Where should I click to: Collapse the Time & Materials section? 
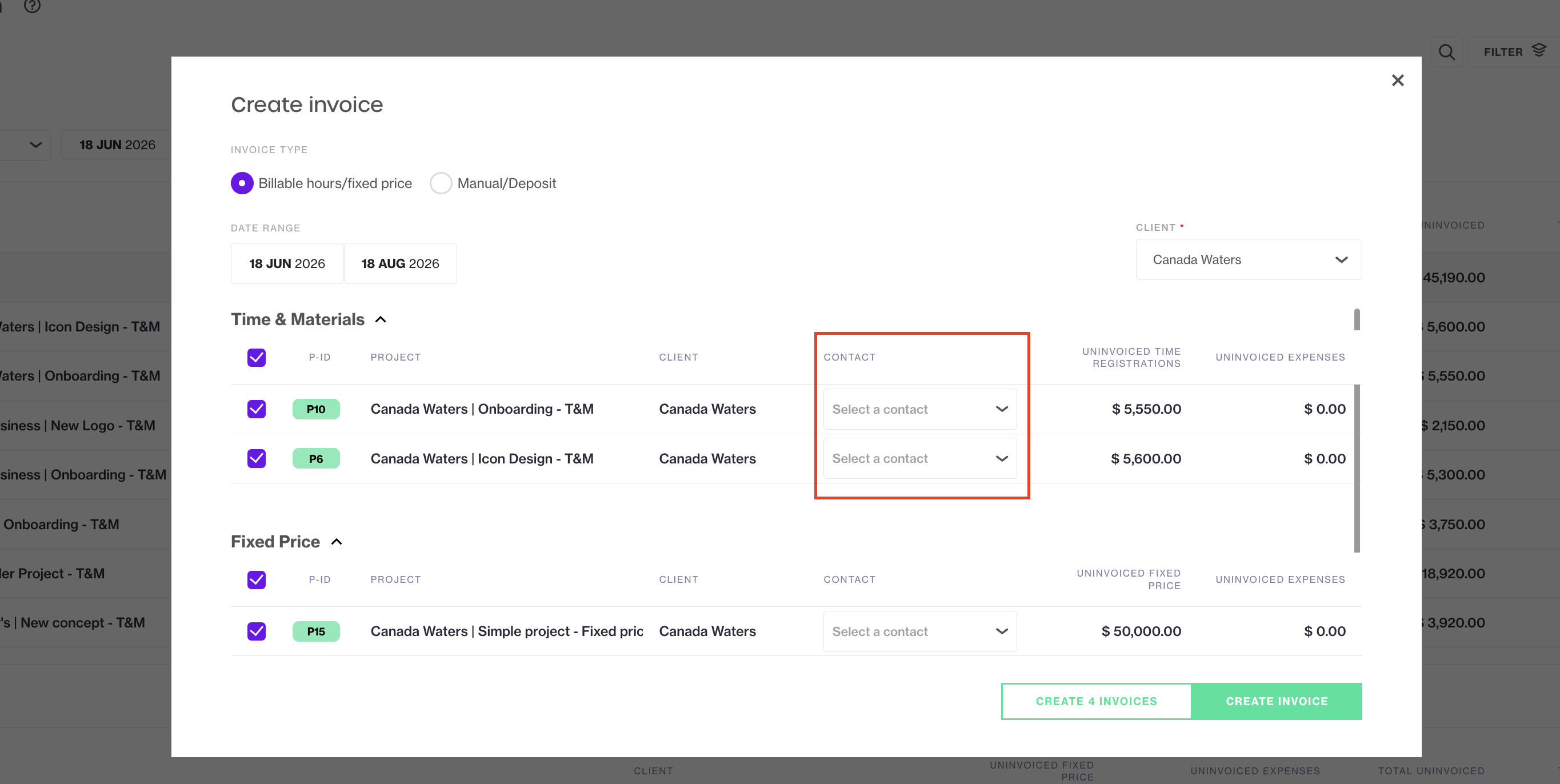point(381,319)
